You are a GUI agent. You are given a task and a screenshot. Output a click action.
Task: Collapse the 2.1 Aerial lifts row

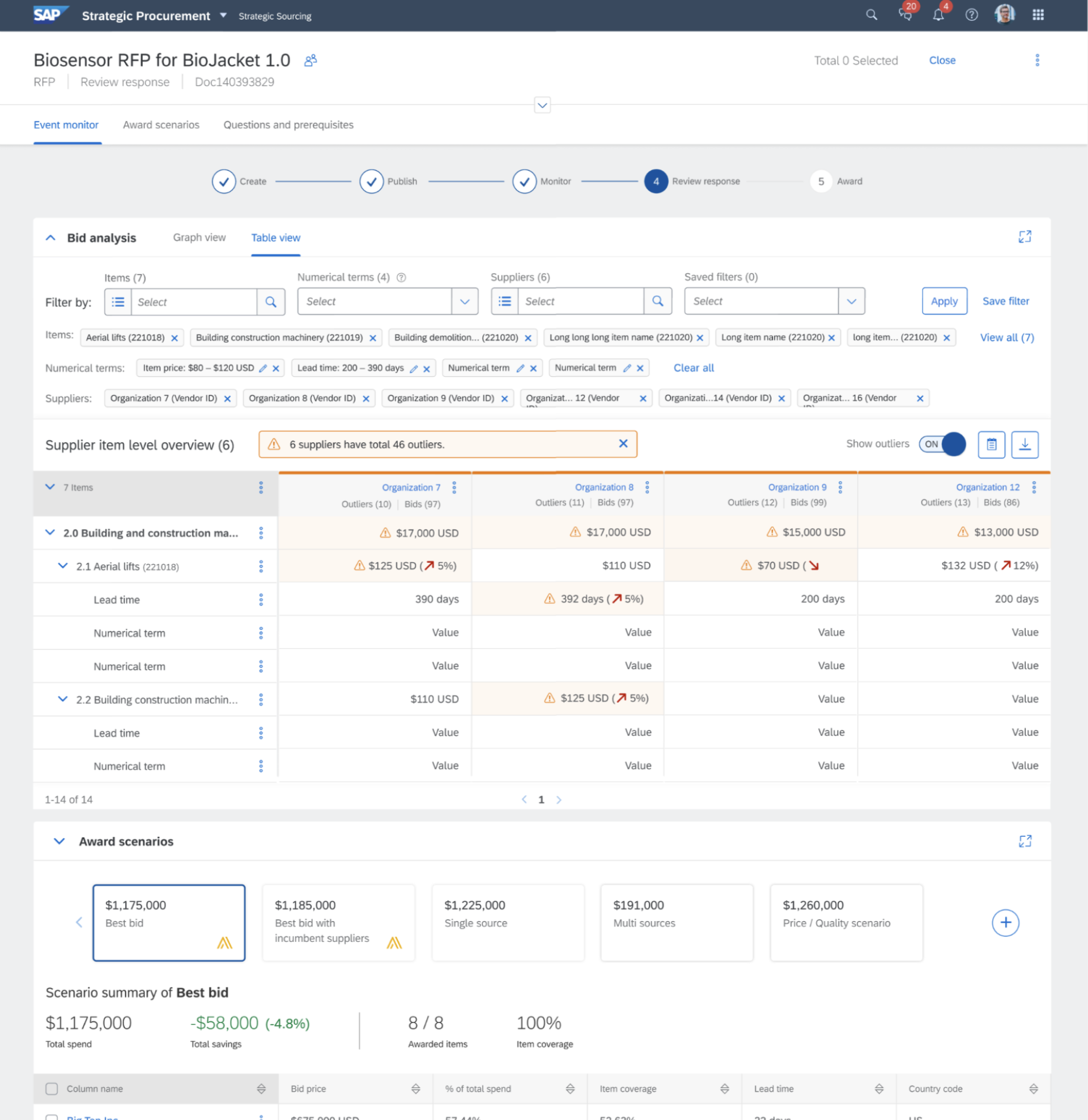[63, 566]
